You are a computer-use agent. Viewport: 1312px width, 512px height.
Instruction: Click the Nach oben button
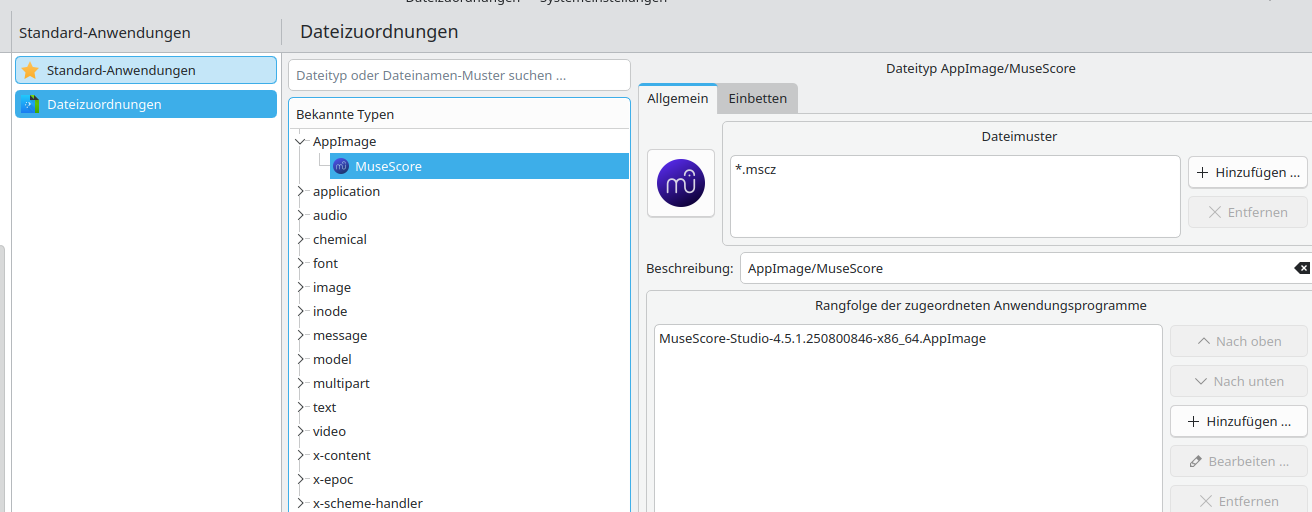coord(1239,341)
